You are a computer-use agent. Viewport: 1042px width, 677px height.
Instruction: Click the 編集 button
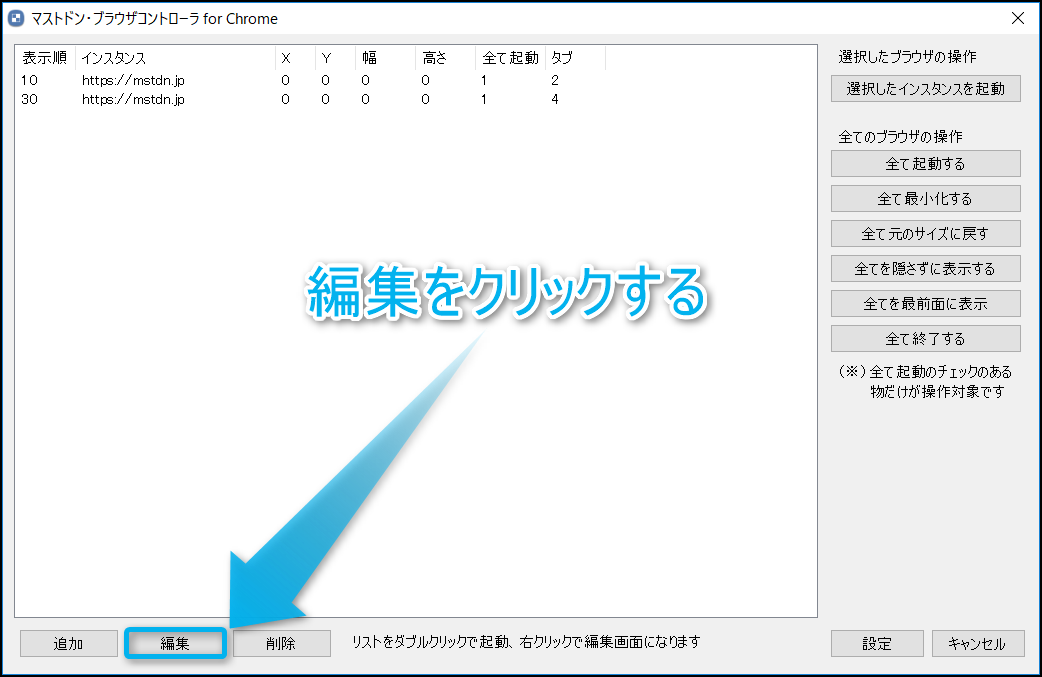coord(175,643)
